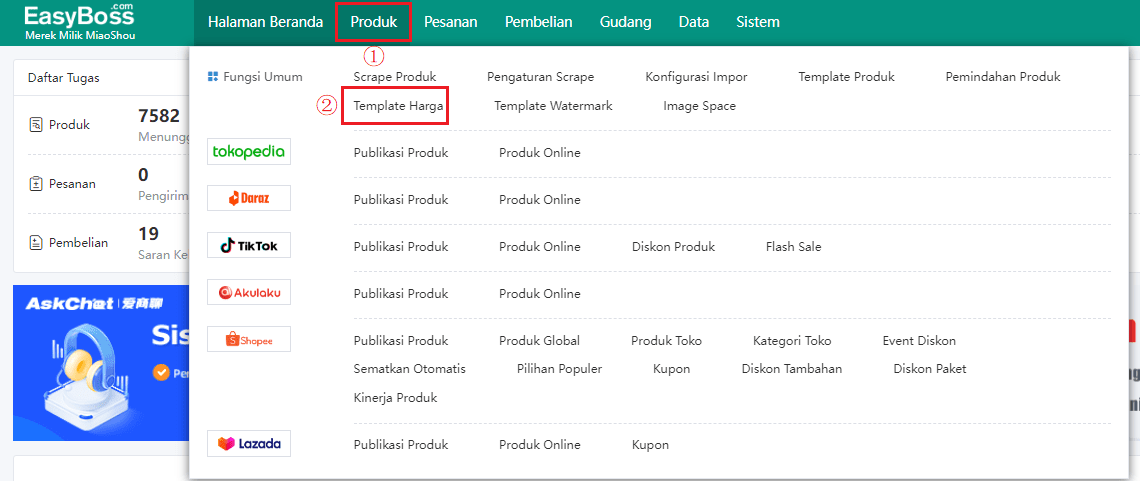Open Lazada Kupon link
This screenshot has height=481, width=1140.
650,445
